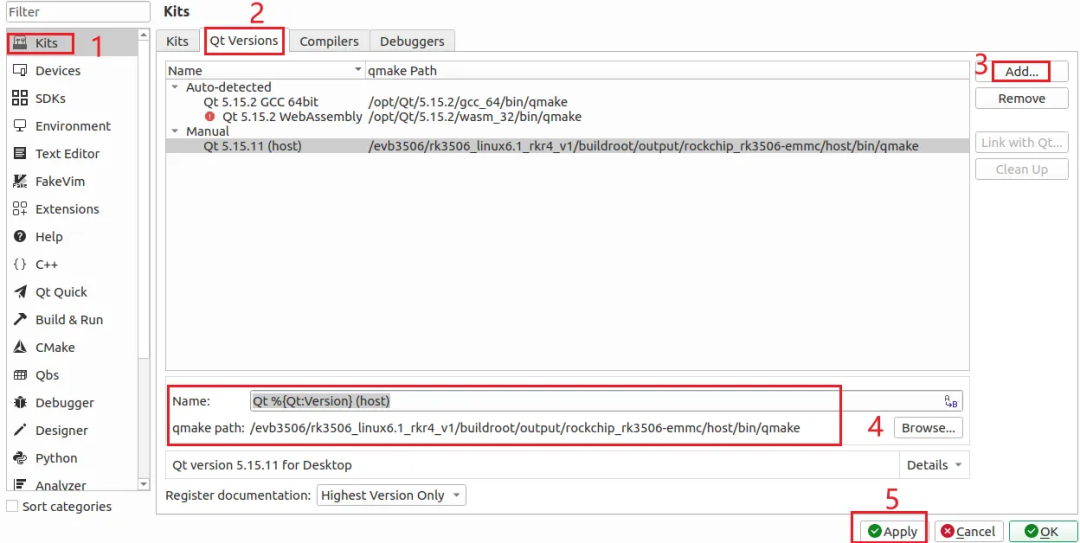Switch to the Debuggers tab

[x=412, y=41]
